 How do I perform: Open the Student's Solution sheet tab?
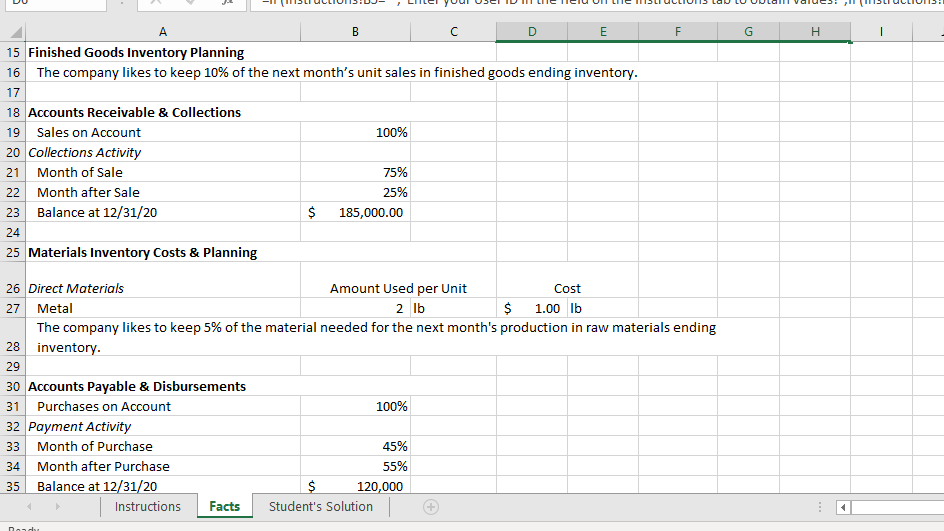(x=321, y=506)
